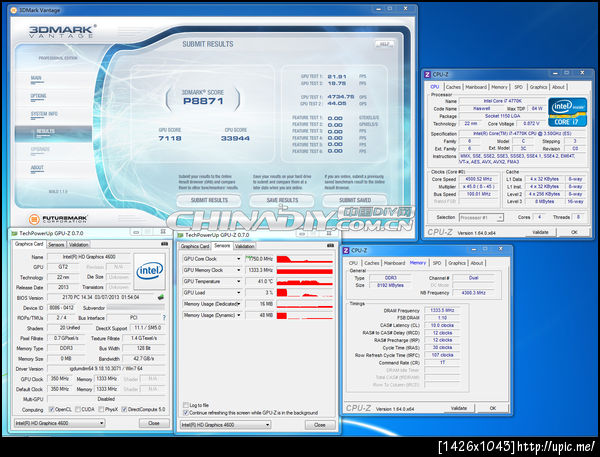
Task: Click OK in CPU-Z Memory window
Action: point(492,408)
